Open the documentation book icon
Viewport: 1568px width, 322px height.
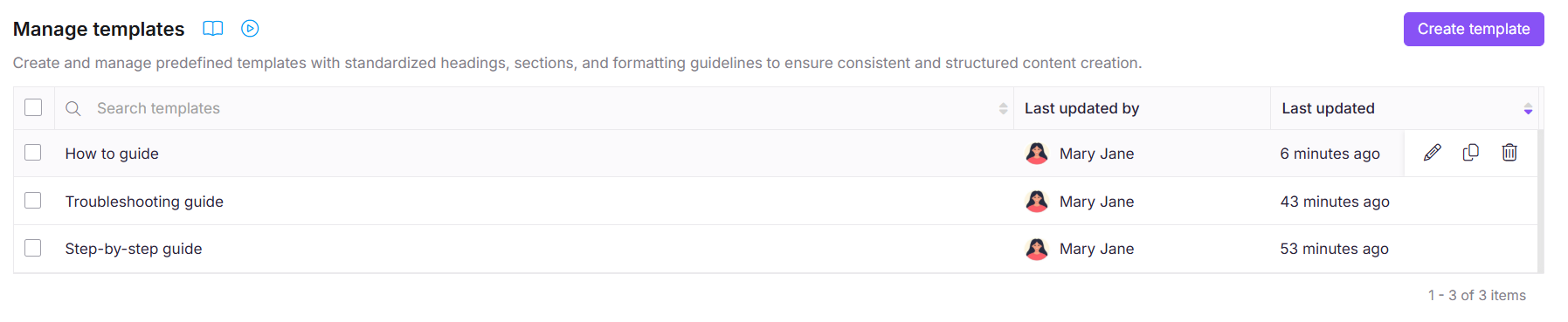click(x=212, y=29)
